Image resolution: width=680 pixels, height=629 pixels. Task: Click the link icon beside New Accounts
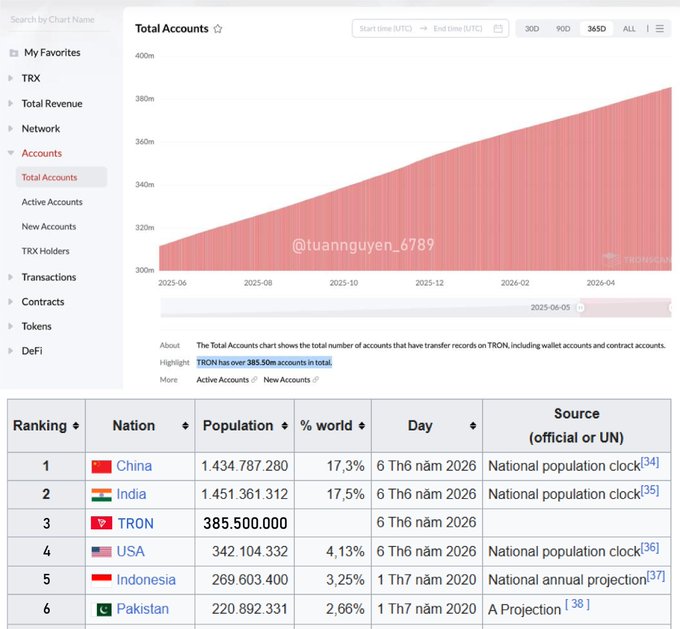click(x=316, y=380)
